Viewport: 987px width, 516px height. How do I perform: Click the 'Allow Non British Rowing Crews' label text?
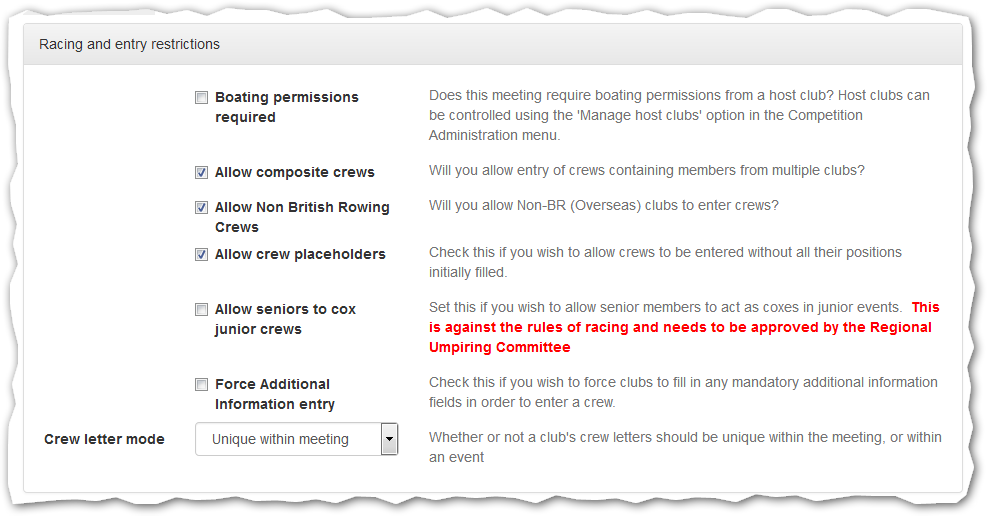pos(301,217)
